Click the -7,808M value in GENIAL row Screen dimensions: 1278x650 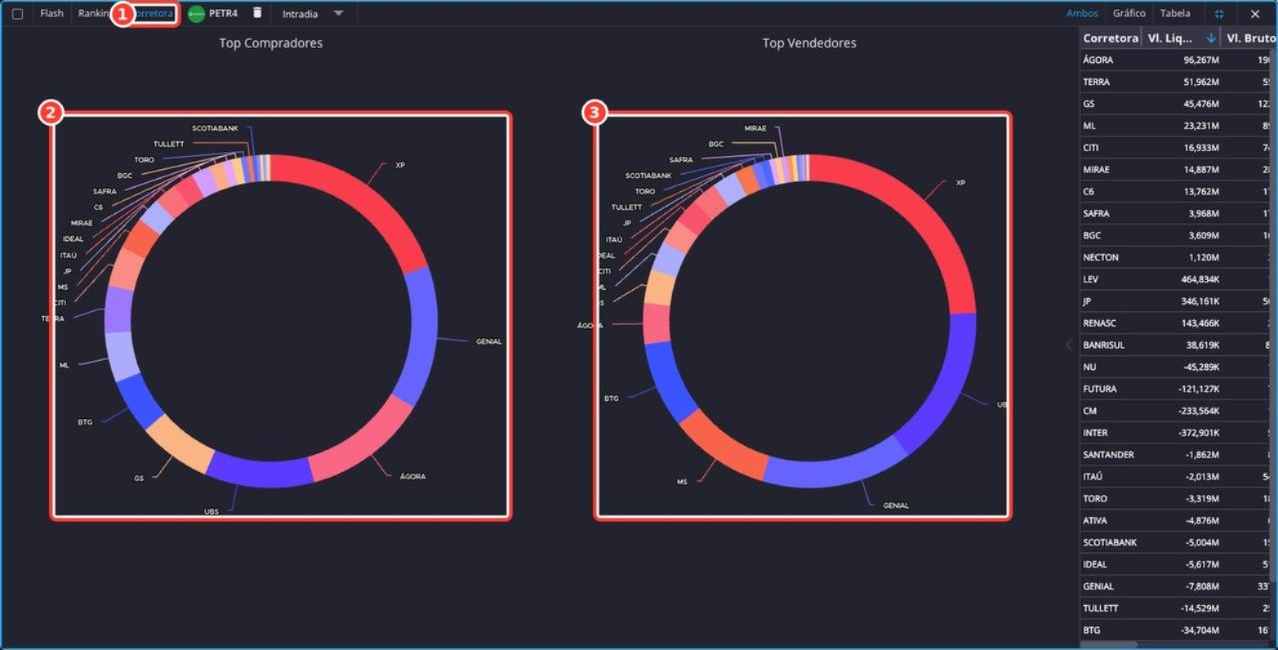(1201, 586)
